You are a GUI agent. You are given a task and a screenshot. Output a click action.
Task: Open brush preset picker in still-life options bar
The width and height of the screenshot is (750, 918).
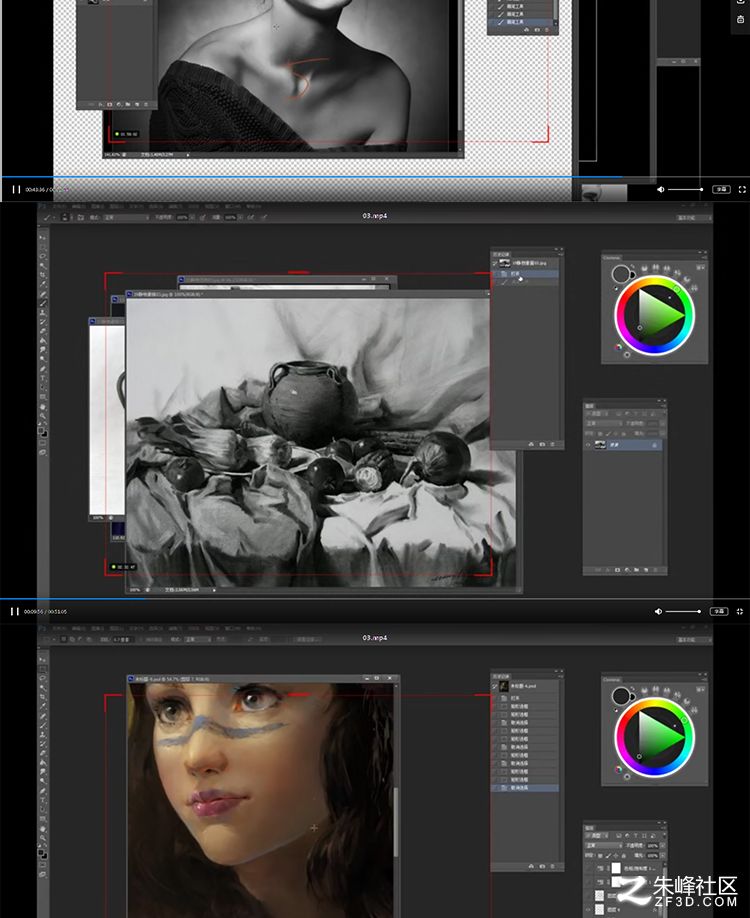click(65, 217)
